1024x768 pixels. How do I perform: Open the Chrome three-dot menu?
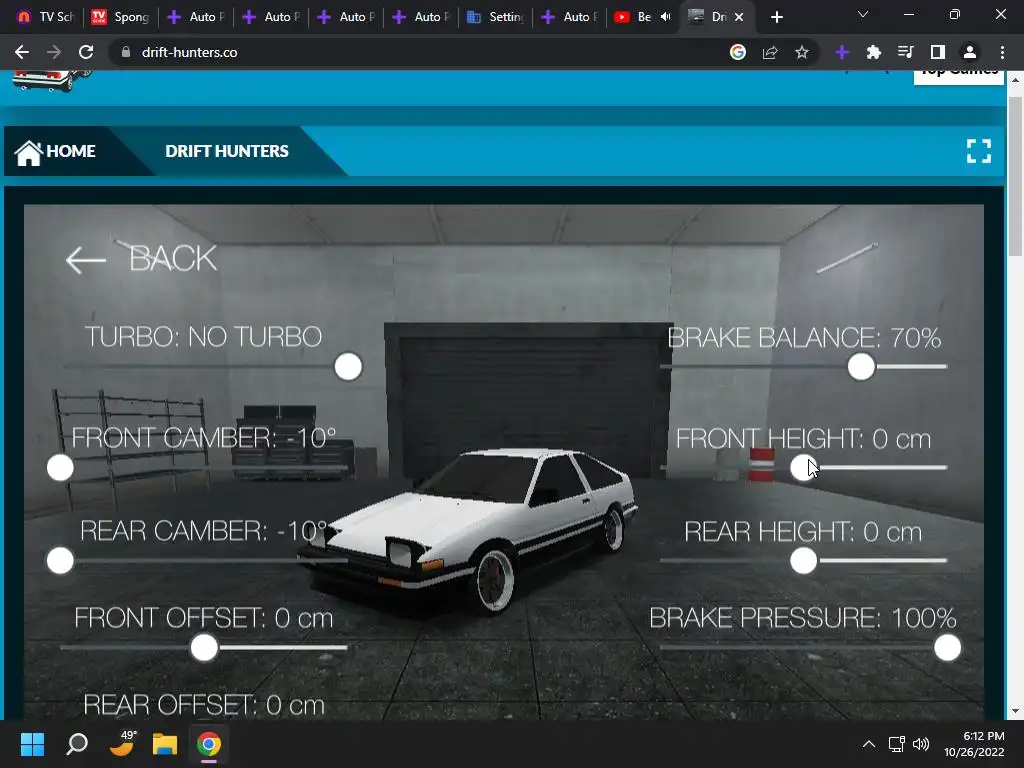pyautogui.click(x=1002, y=52)
